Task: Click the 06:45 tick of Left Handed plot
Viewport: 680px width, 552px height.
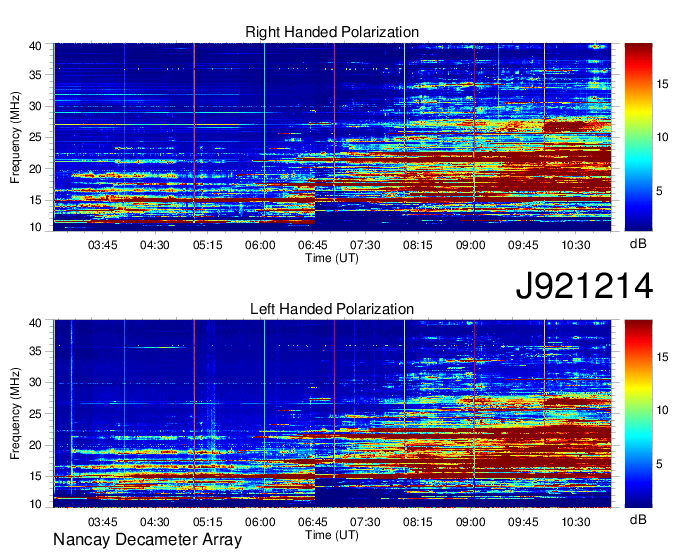Action: click(313, 522)
